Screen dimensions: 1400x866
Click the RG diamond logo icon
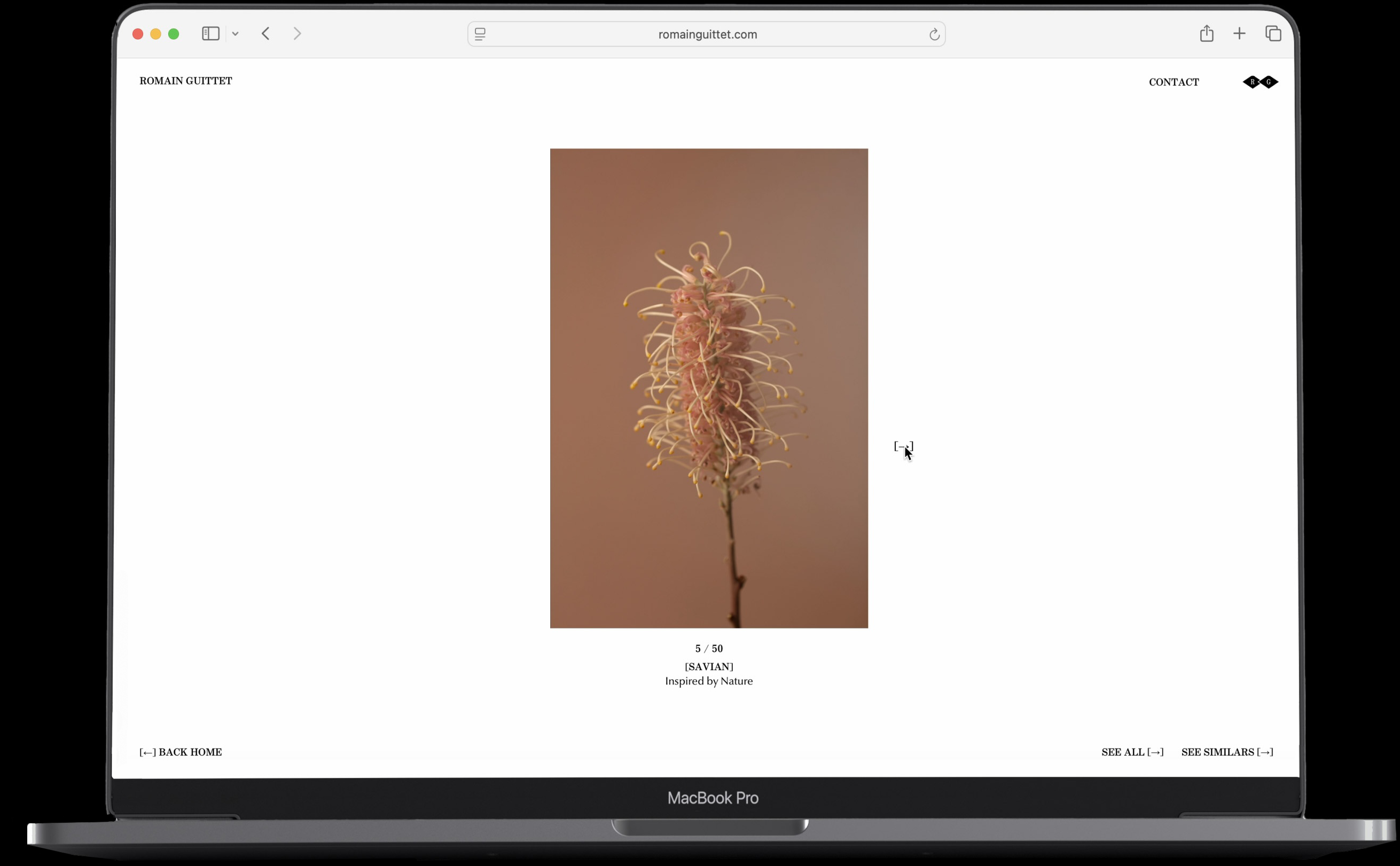1260,82
